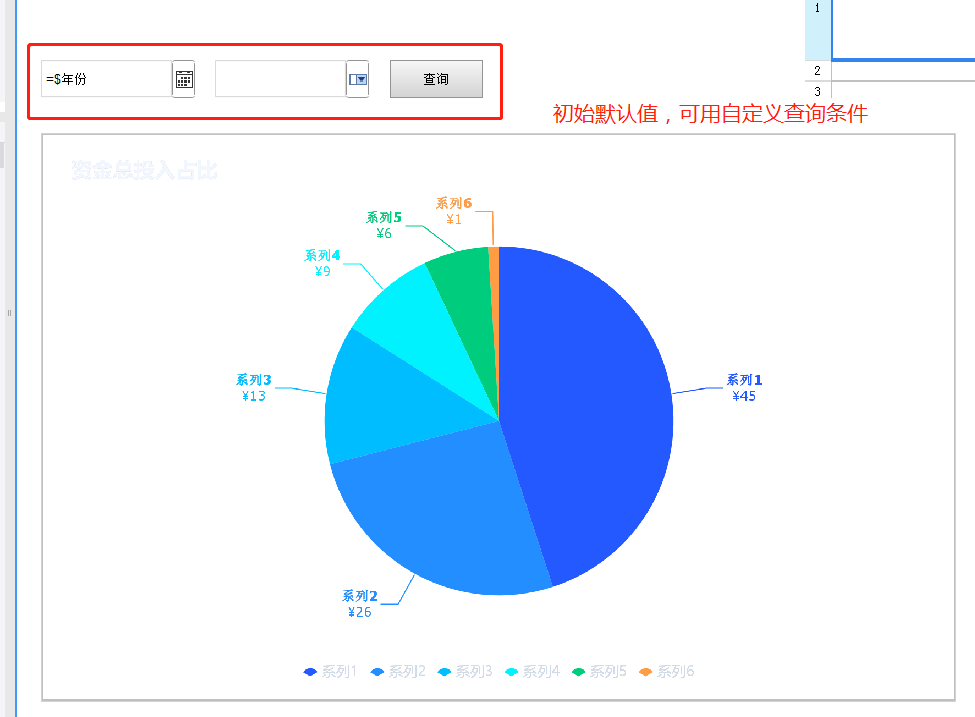Open the calendar picker icon
Screen dimensions: 975x717
coord(184,79)
